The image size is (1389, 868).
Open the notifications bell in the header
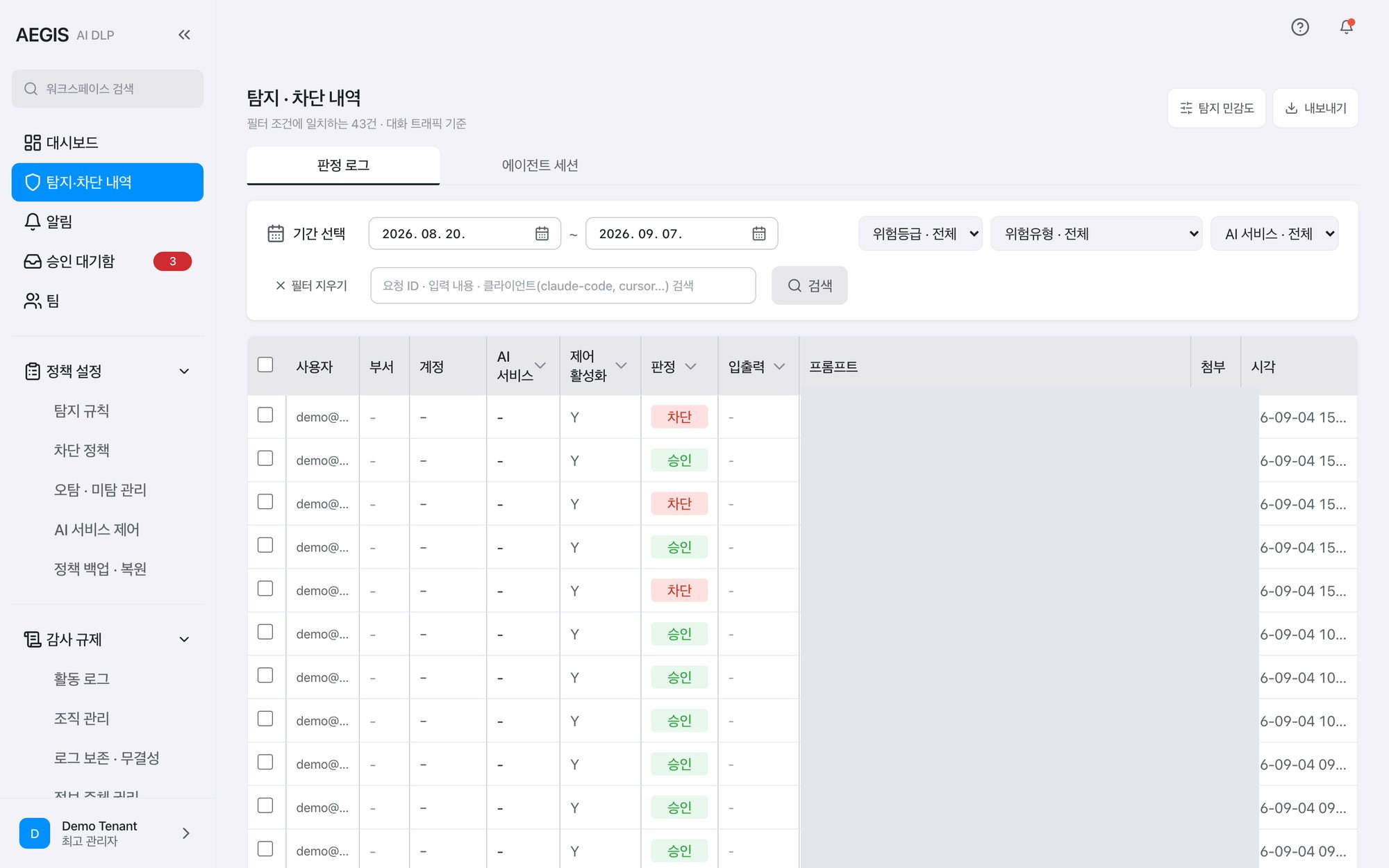[x=1347, y=27]
